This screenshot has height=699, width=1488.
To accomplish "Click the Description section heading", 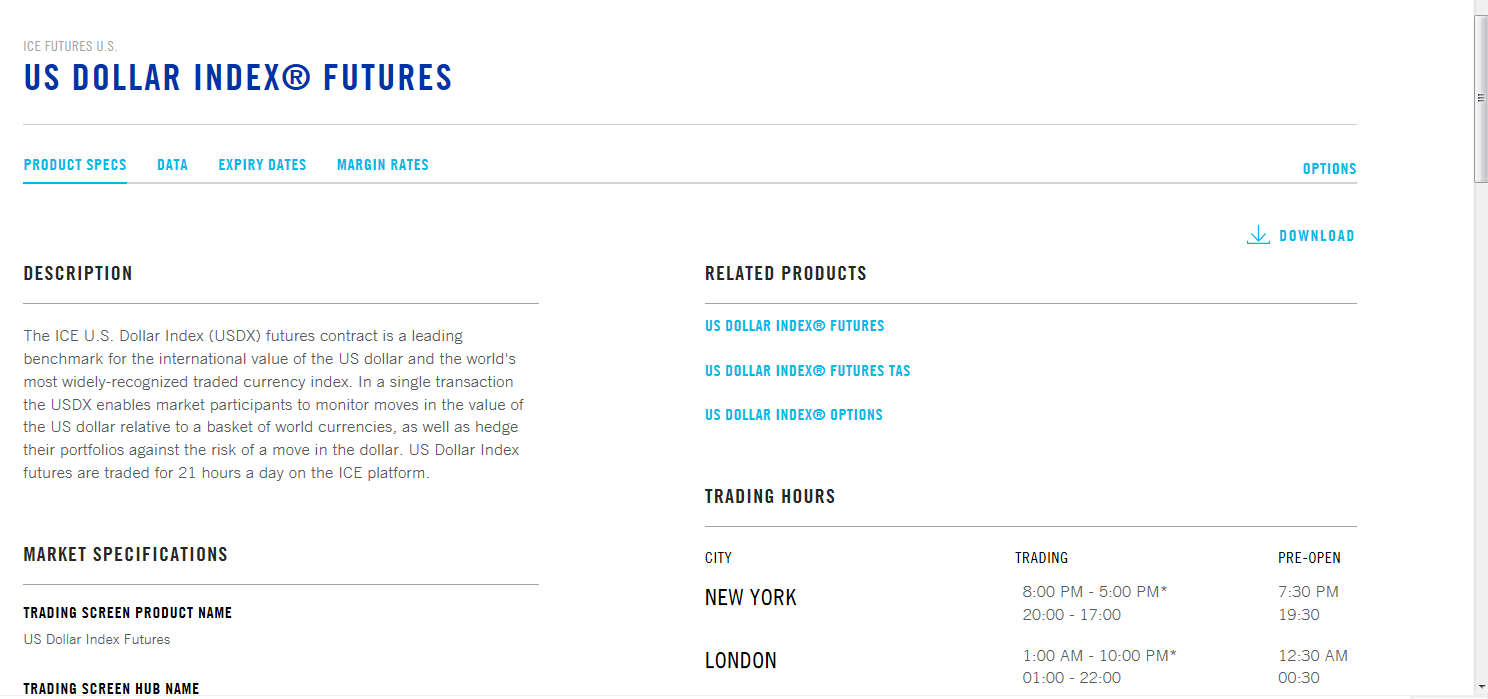I will [x=78, y=274].
